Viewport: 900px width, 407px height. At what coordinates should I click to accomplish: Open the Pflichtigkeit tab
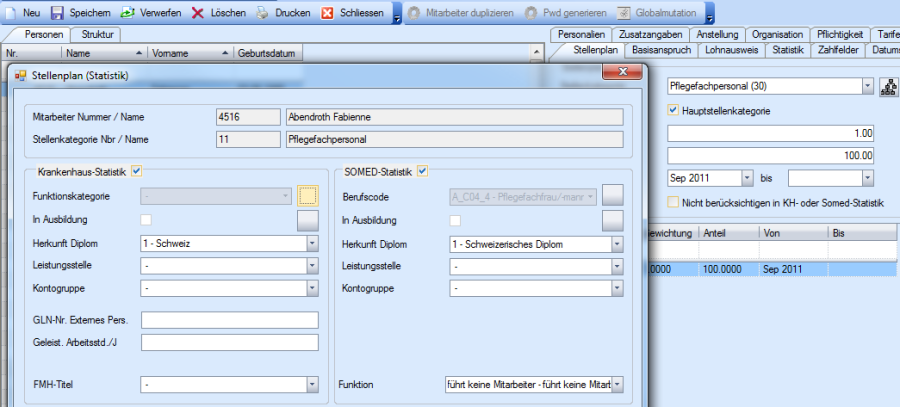(840, 34)
